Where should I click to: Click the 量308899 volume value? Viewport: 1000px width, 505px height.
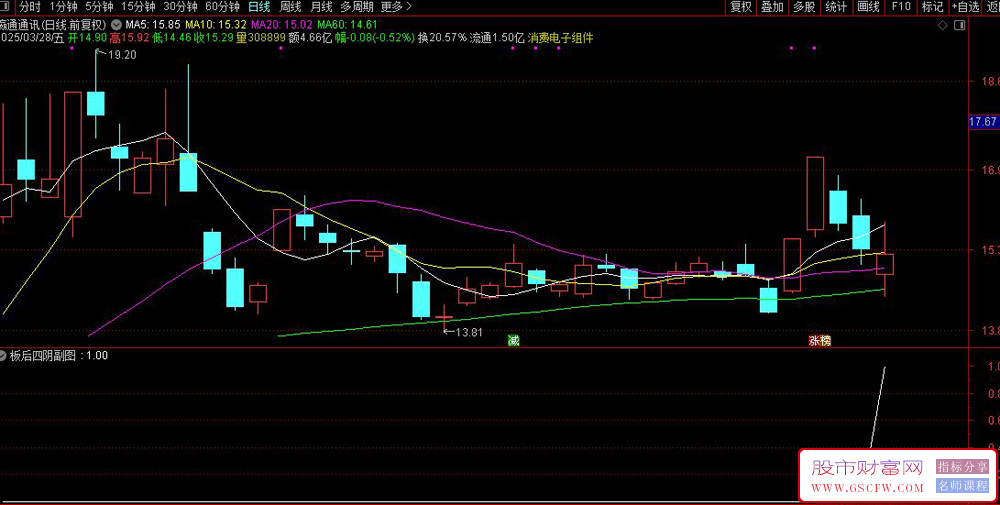[260, 38]
